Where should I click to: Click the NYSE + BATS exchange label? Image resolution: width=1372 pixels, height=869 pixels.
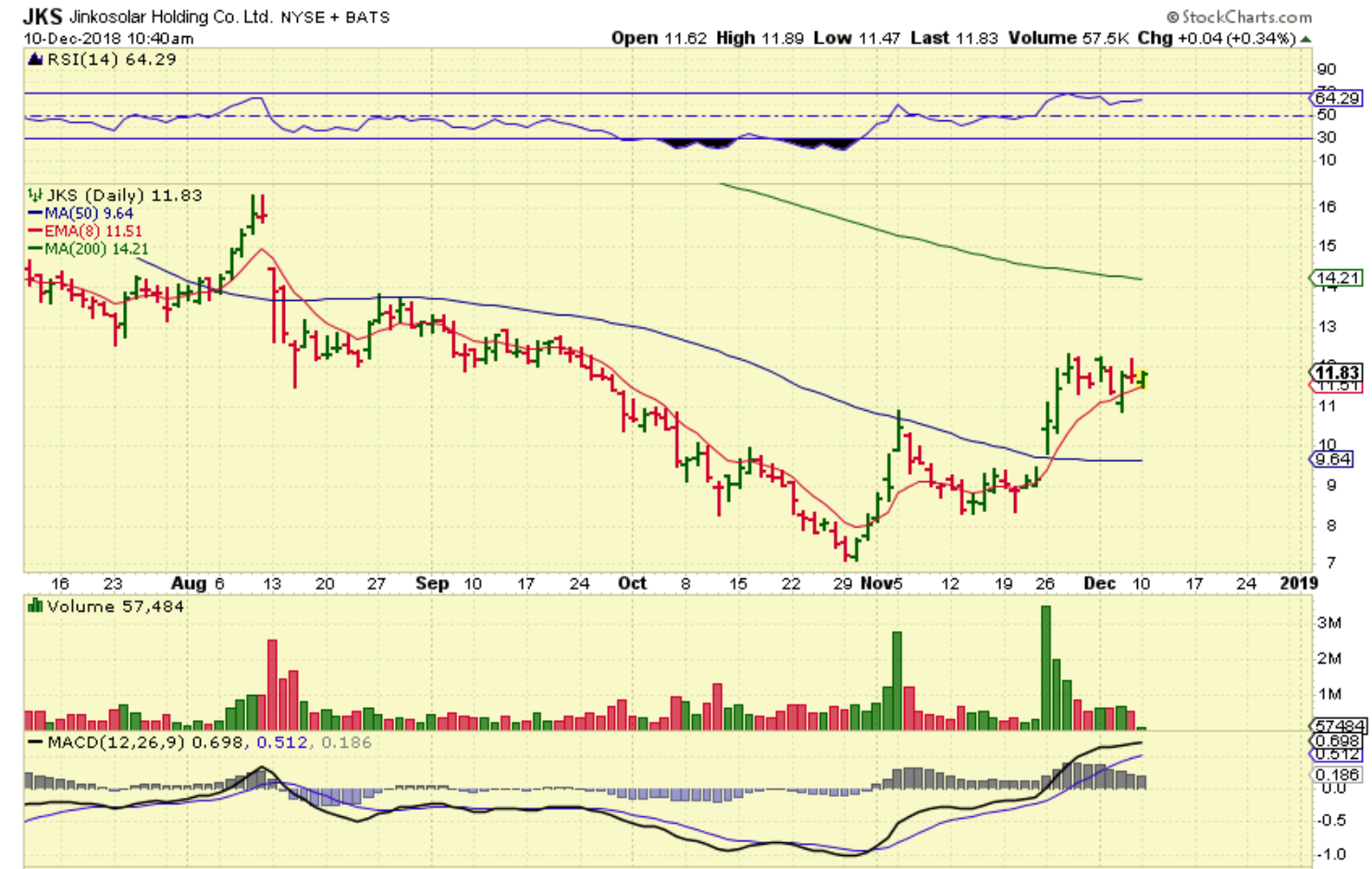pyautogui.click(x=335, y=17)
